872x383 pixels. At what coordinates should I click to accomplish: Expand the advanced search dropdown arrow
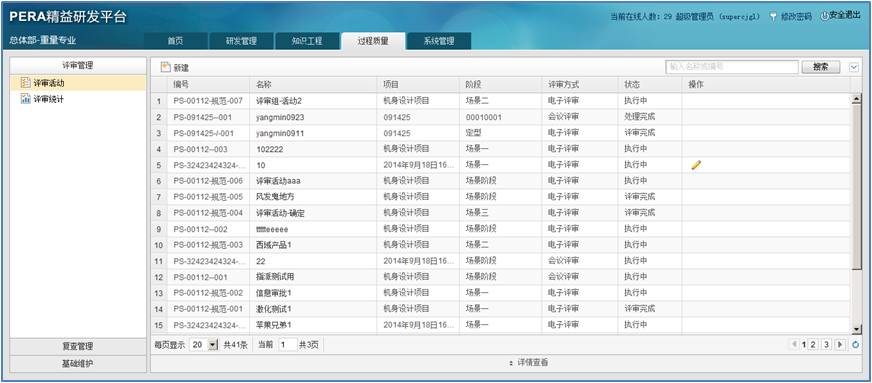(x=854, y=67)
